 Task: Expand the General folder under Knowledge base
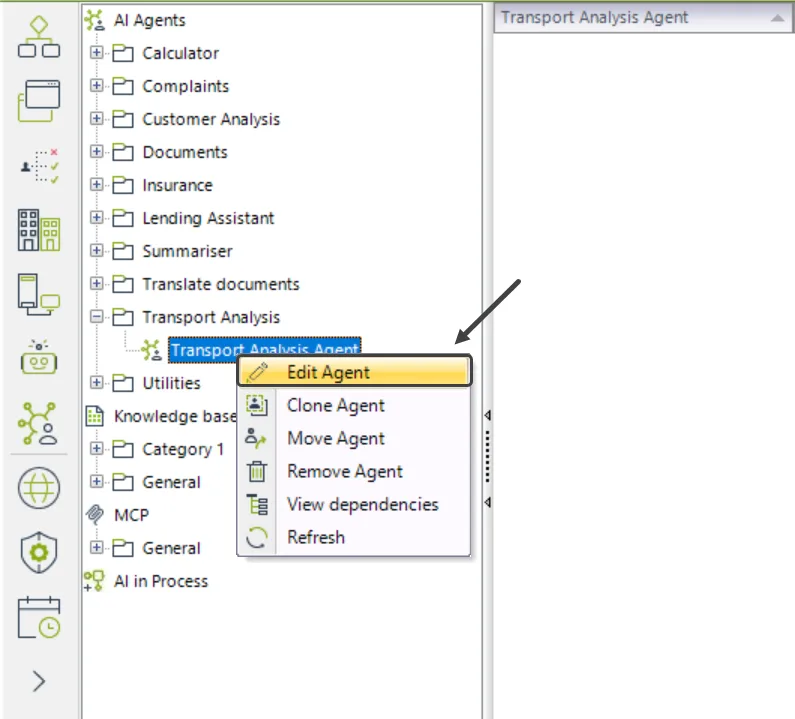pos(96,482)
